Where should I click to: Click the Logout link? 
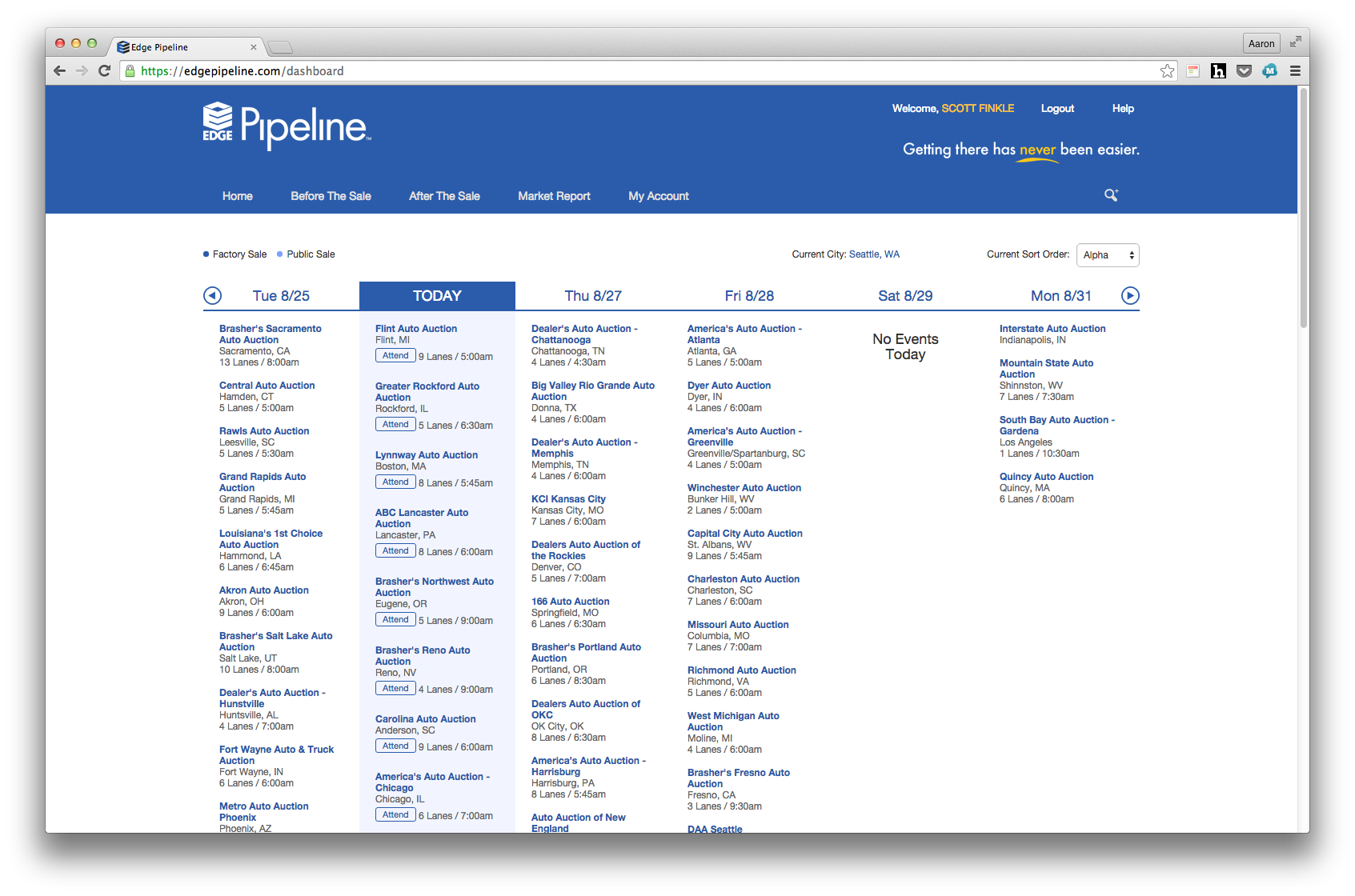click(x=1057, y=109)
